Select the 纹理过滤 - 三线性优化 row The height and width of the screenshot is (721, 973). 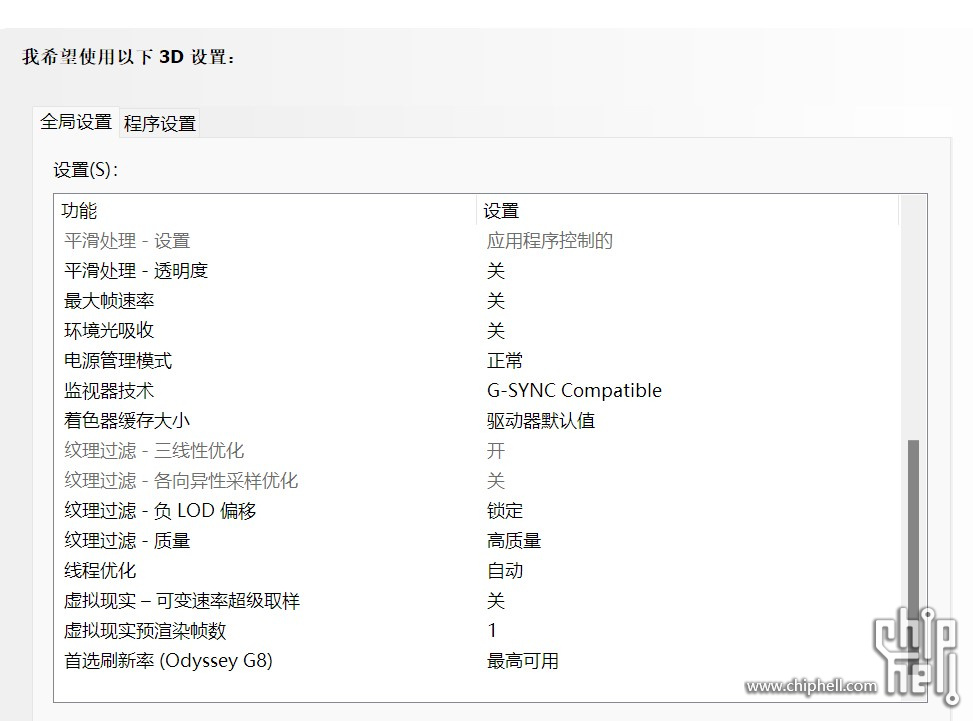(x=476, y=450)
